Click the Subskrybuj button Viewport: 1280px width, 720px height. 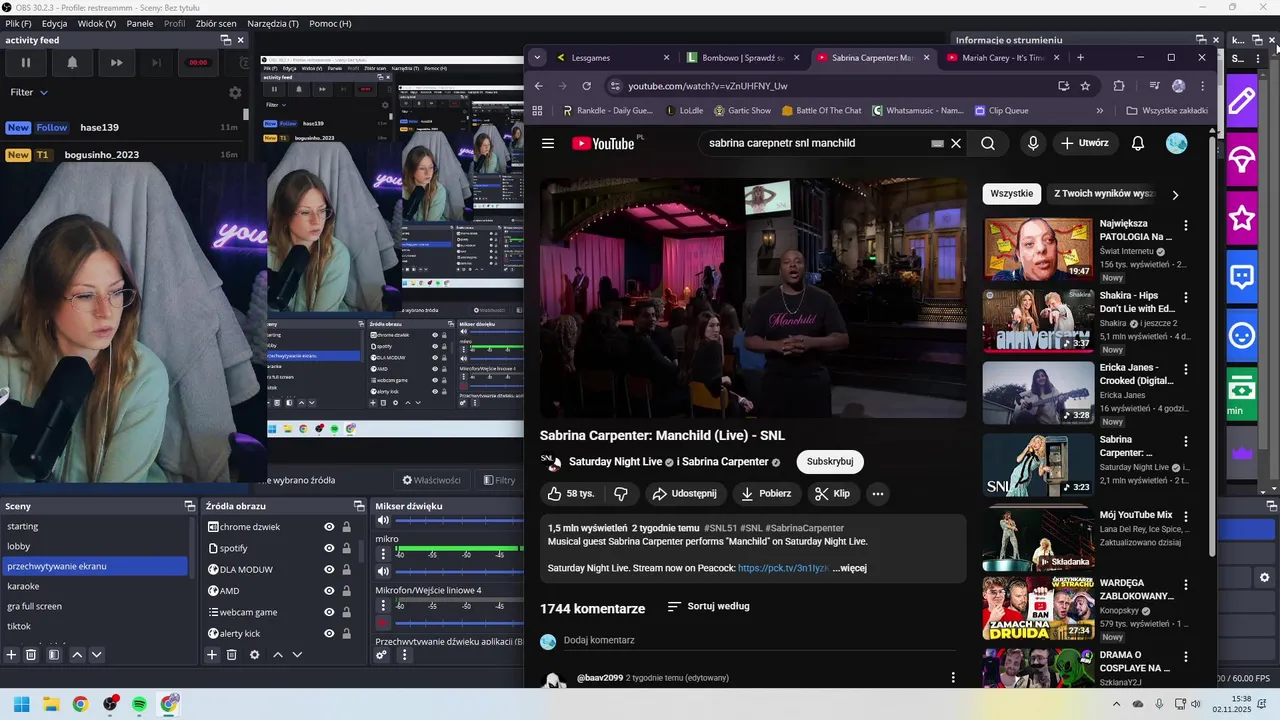(x=830, y=462)
